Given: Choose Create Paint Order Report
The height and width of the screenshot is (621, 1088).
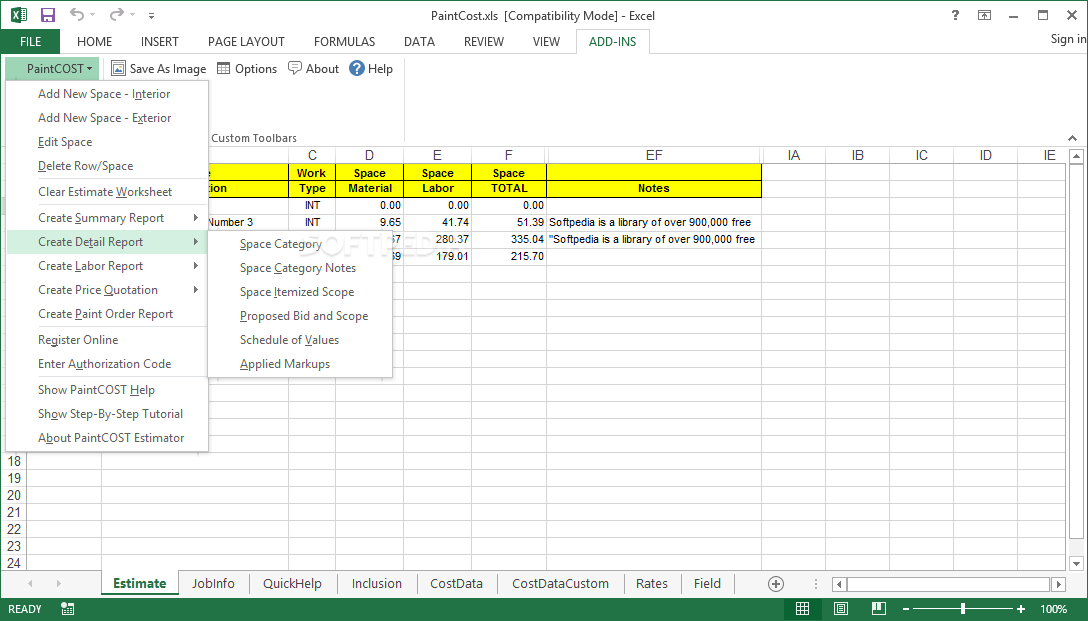Looking at the screenshot, I should [107, 314].
